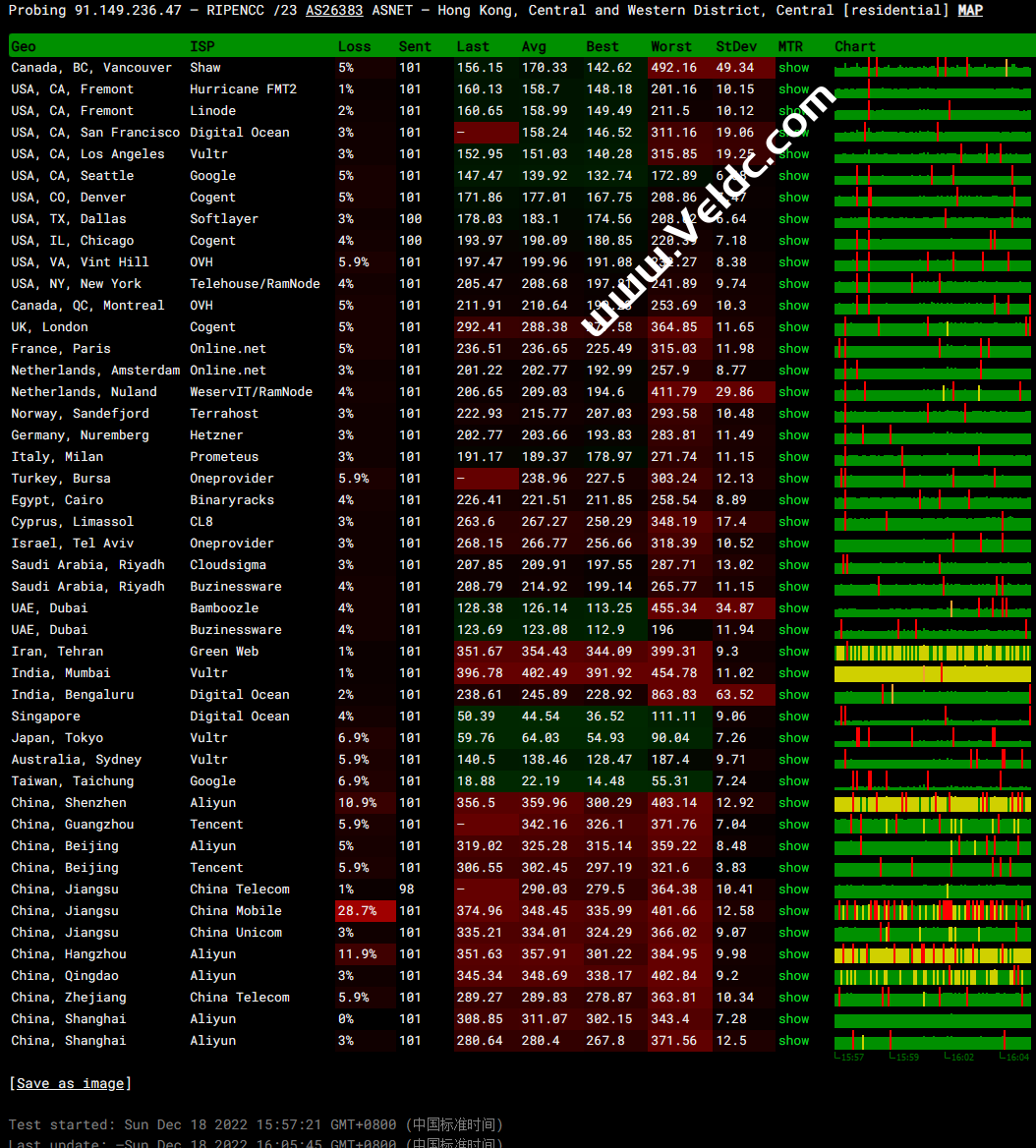The height and width of the screenshot is (1148, 1036).
Task: Click the India Mumbai yellow chart
Action: point(933,673)
